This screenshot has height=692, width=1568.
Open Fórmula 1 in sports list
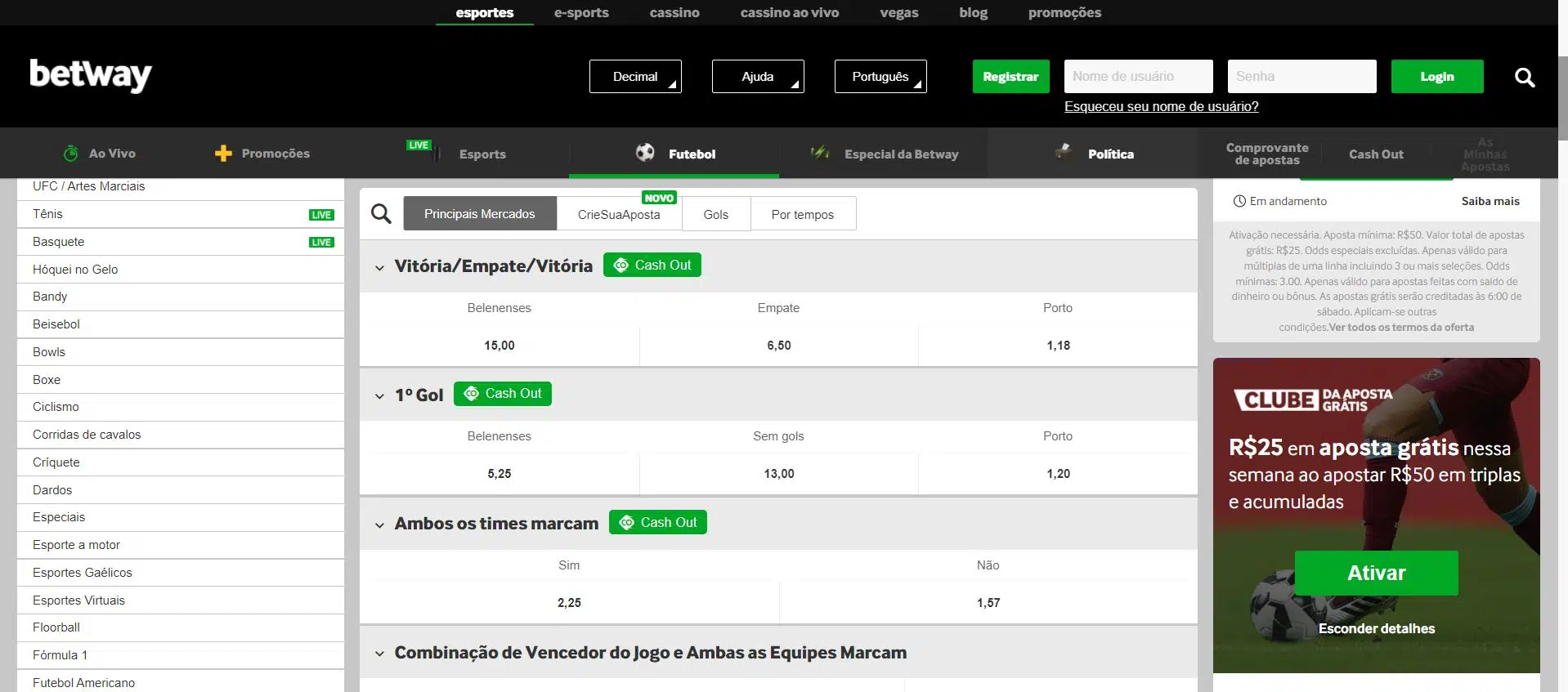click(180, 655)
